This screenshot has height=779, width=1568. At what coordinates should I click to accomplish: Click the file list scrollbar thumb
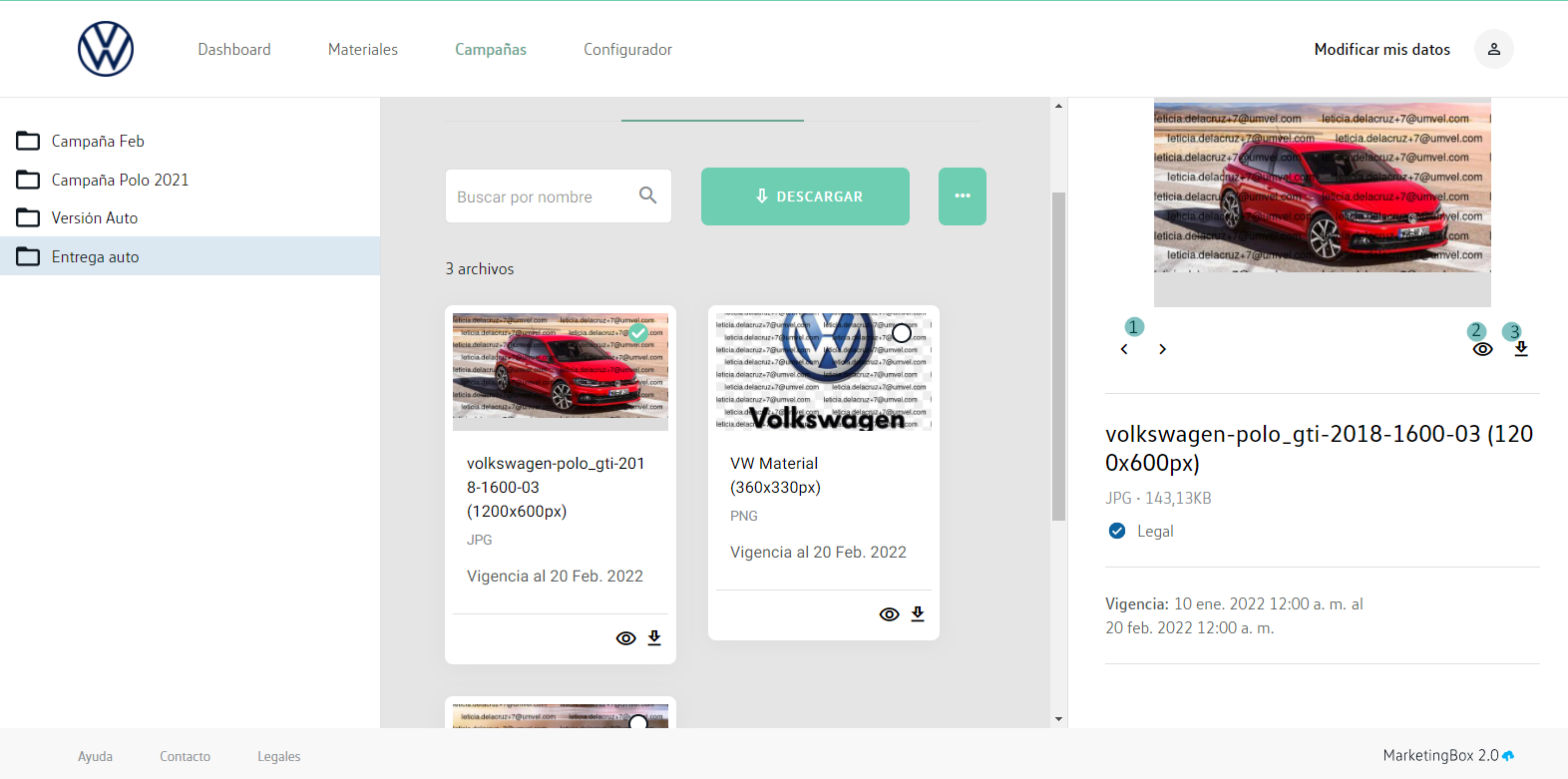coord(1058,356)
